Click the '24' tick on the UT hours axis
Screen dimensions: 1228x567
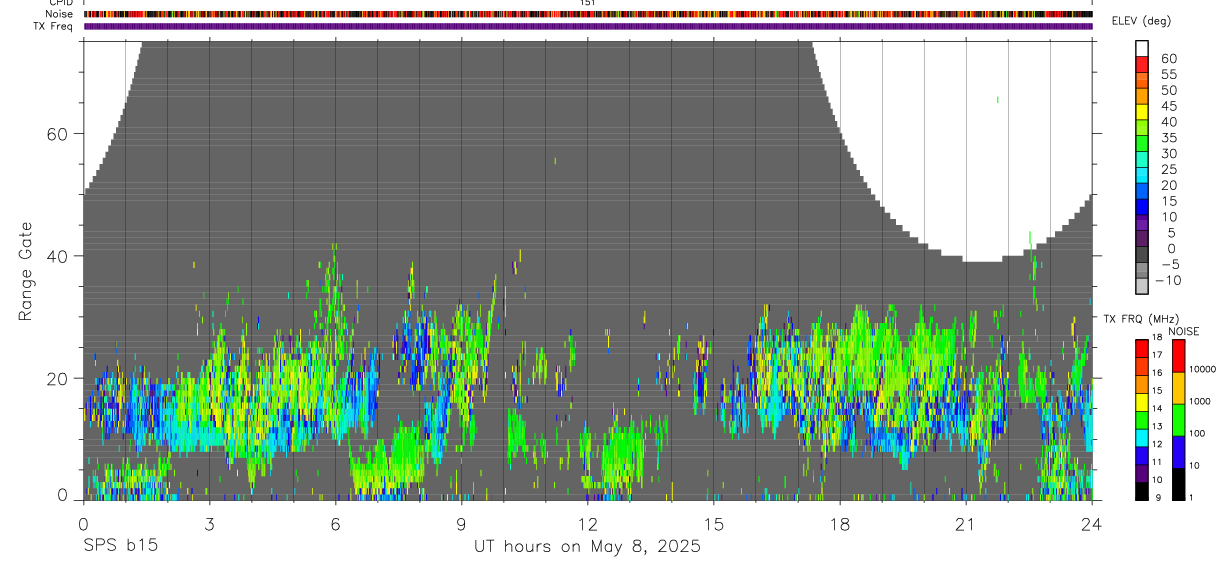point(1091,523)
